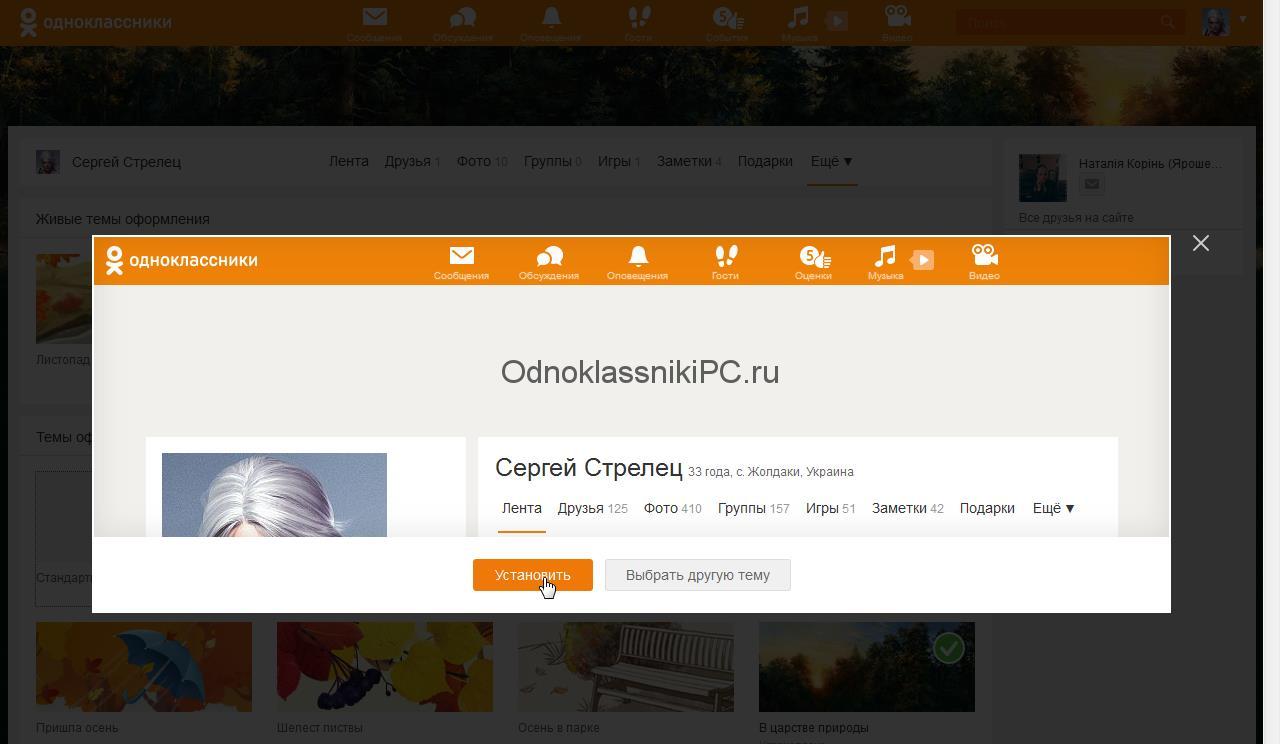Select В царстве природы theme thumbnail
Screen dimensions: 1280x744
(x=867, y=667)
